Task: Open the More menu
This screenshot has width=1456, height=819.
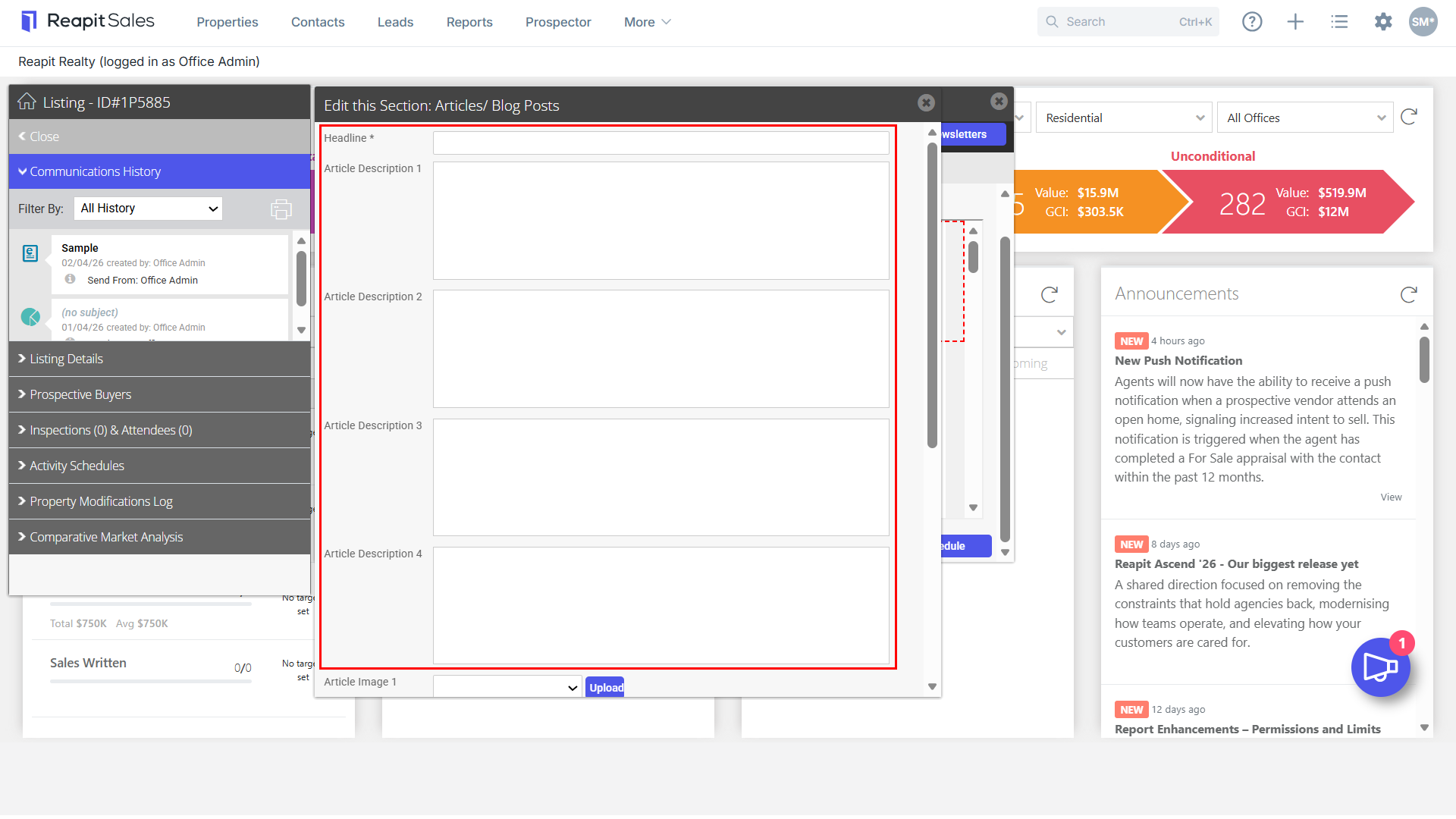Action: pyautogui.click(x=648, y=22)
